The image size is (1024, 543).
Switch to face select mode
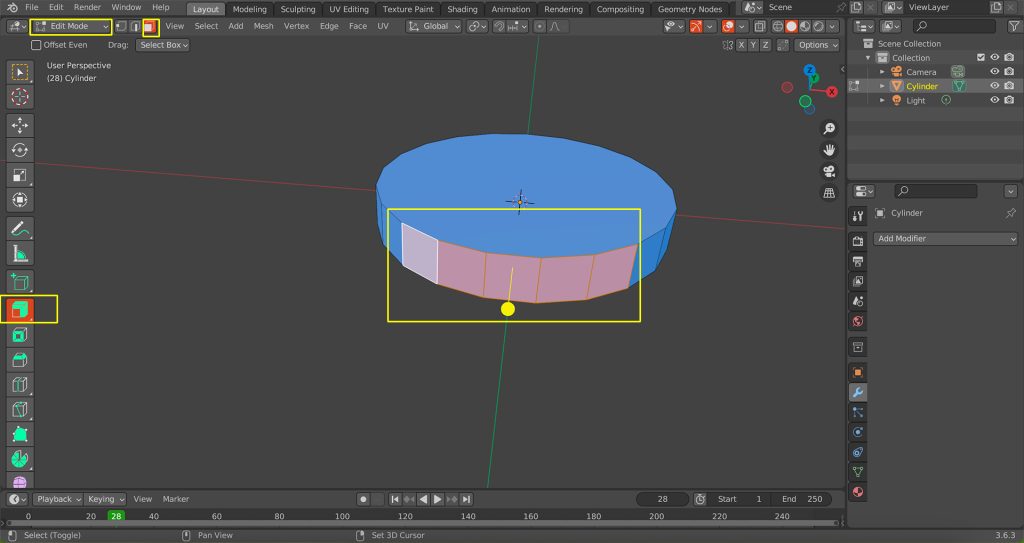(150, 26)
